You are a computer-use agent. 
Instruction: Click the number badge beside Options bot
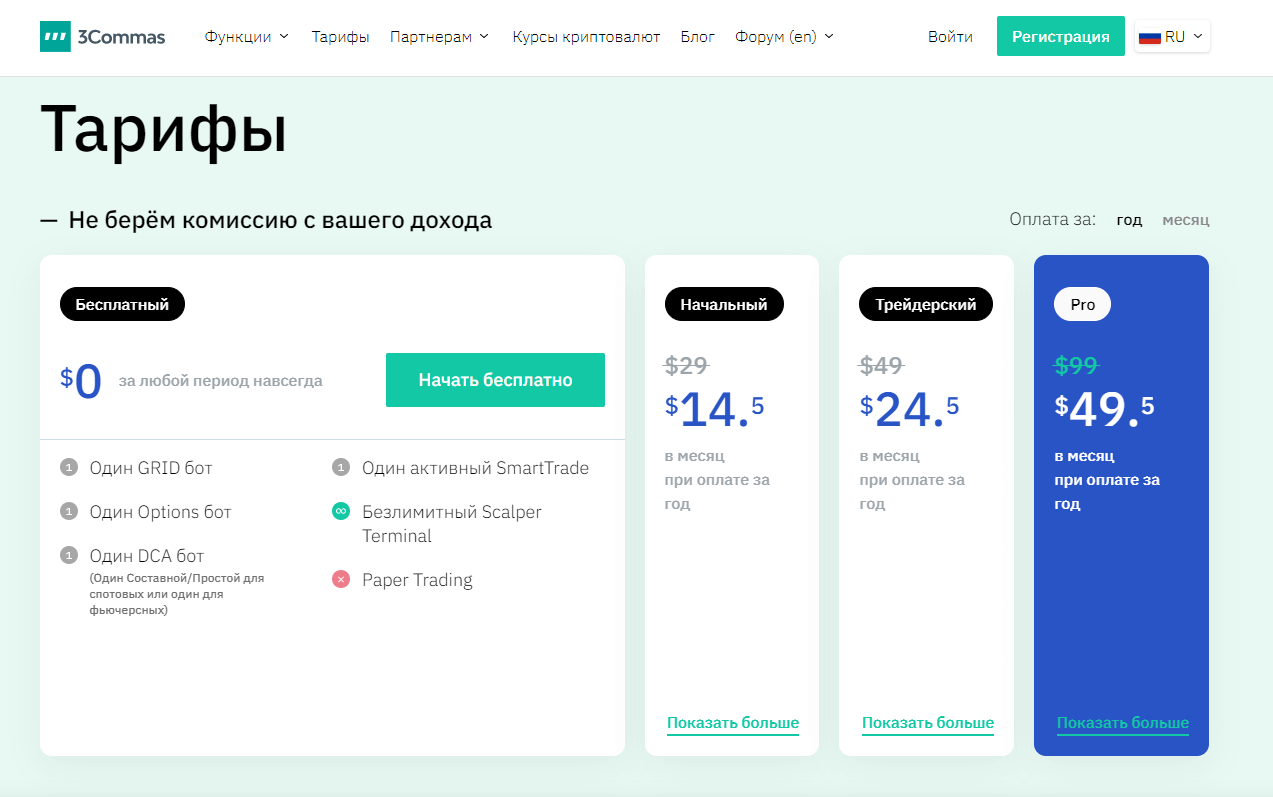(69, 512)
